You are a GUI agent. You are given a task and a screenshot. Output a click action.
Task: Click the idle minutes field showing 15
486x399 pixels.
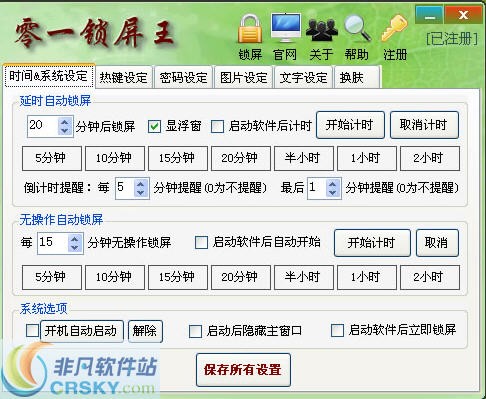pos(53,243)
